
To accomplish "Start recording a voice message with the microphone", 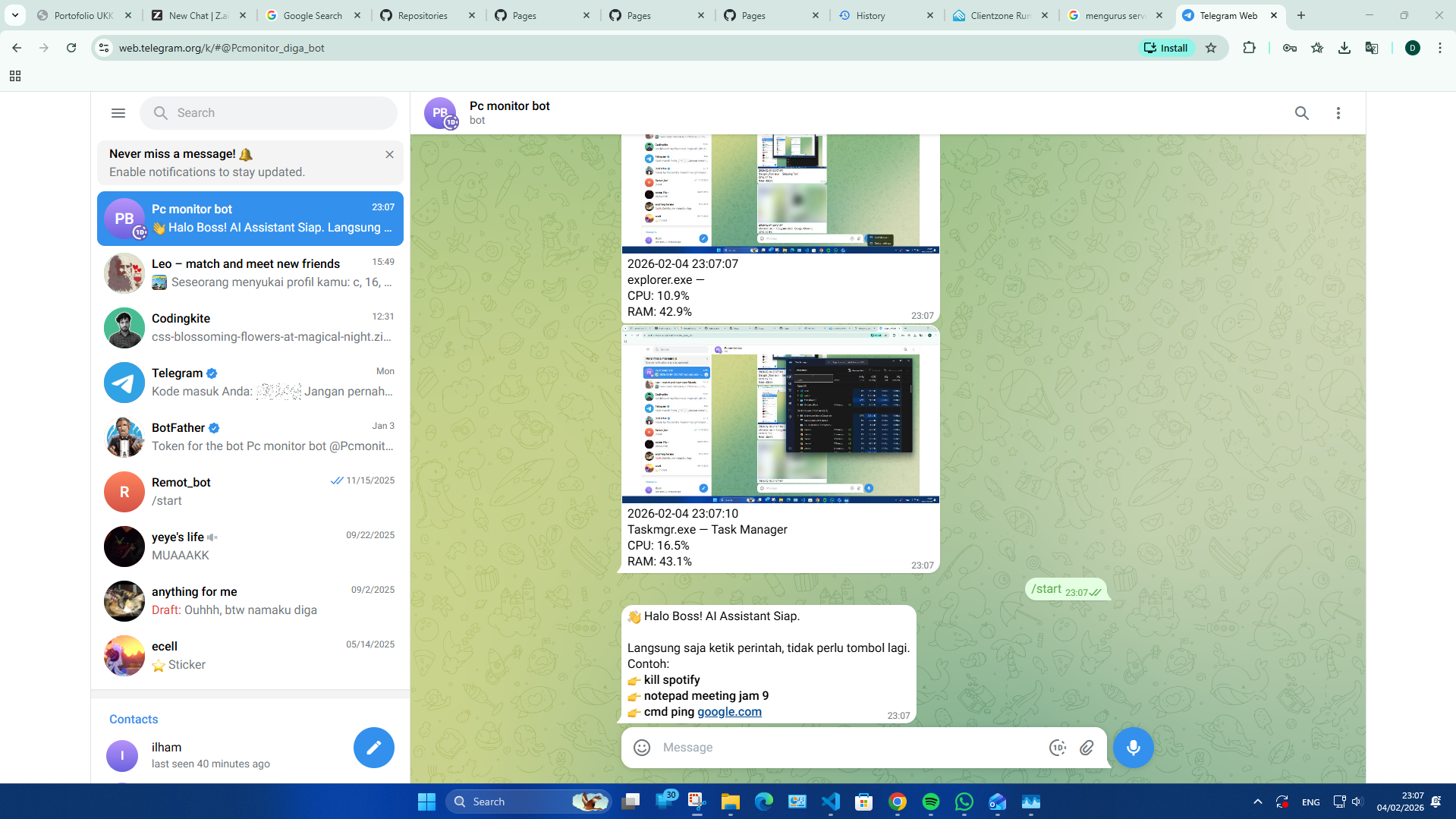I will pos(1134,748).
